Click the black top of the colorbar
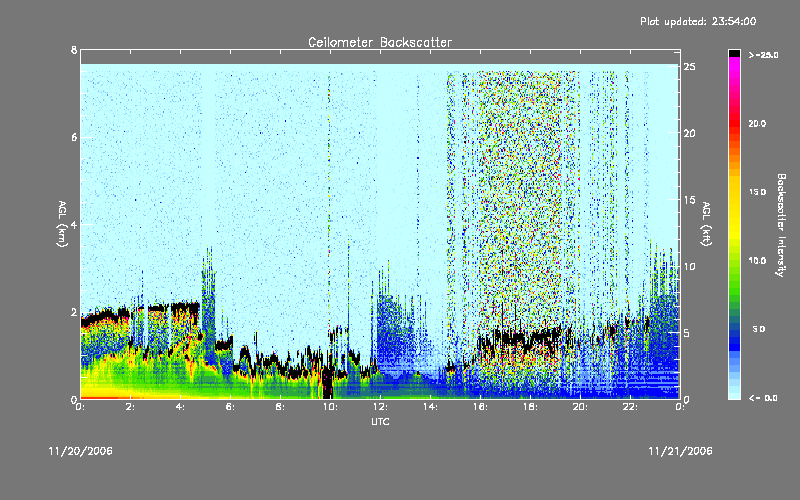This screenshot has width=800, height=500. coord(734,53)
